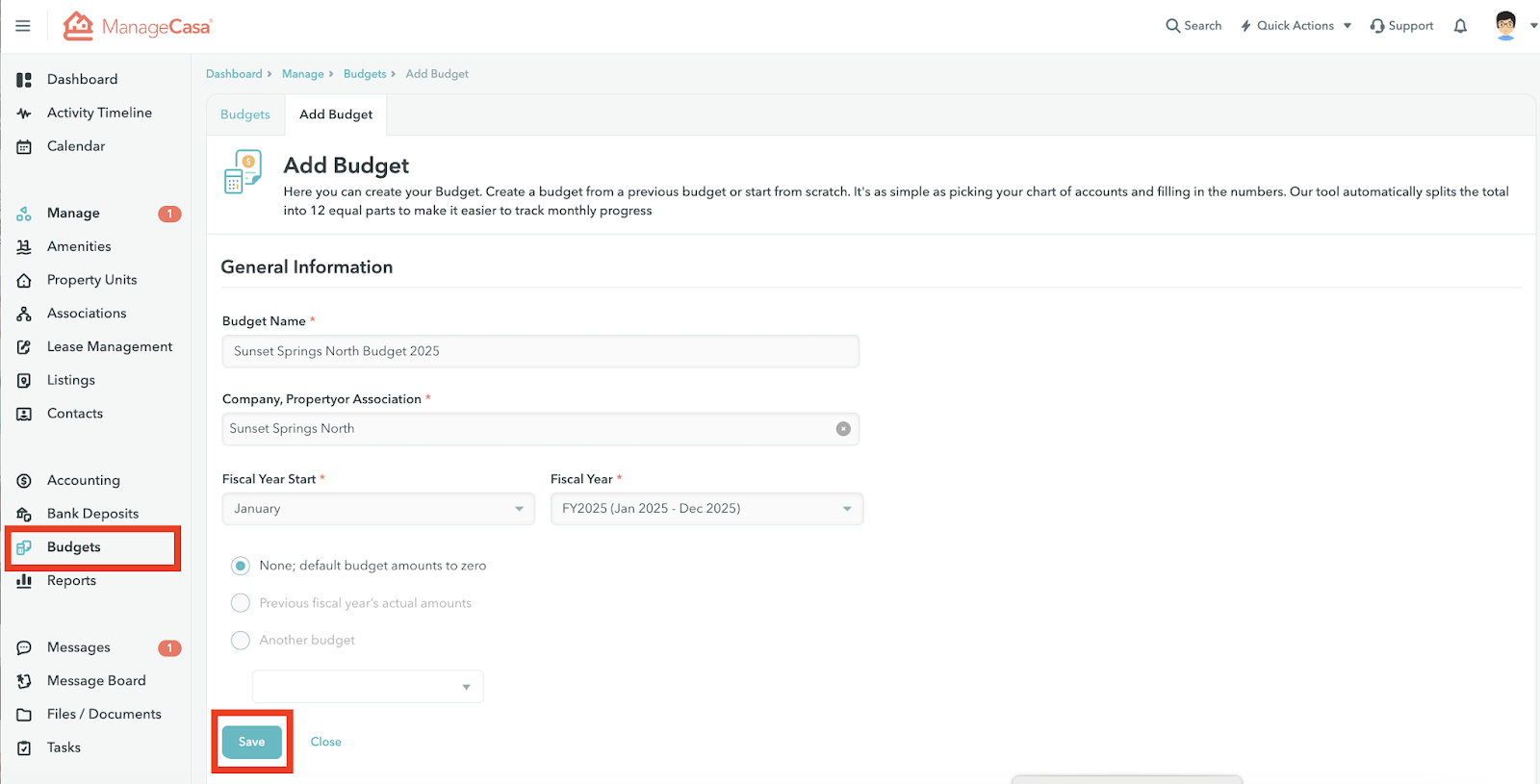Select None; default budget amounts to zero
The width and height of the screenshot is (1540, 784).
point(241,566)
